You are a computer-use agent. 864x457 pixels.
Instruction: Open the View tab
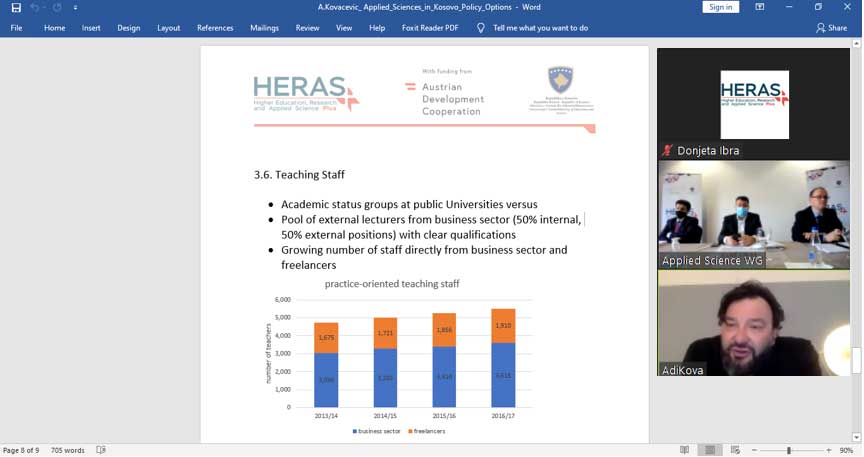point(344,28)
